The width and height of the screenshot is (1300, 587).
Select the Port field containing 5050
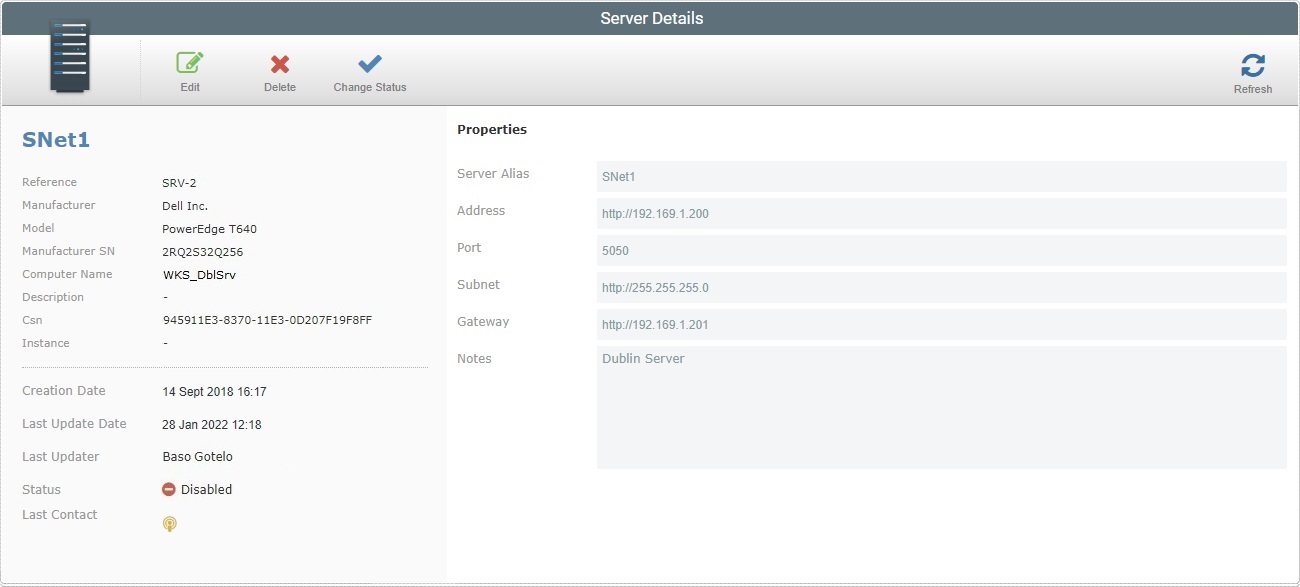click(941, 250)
